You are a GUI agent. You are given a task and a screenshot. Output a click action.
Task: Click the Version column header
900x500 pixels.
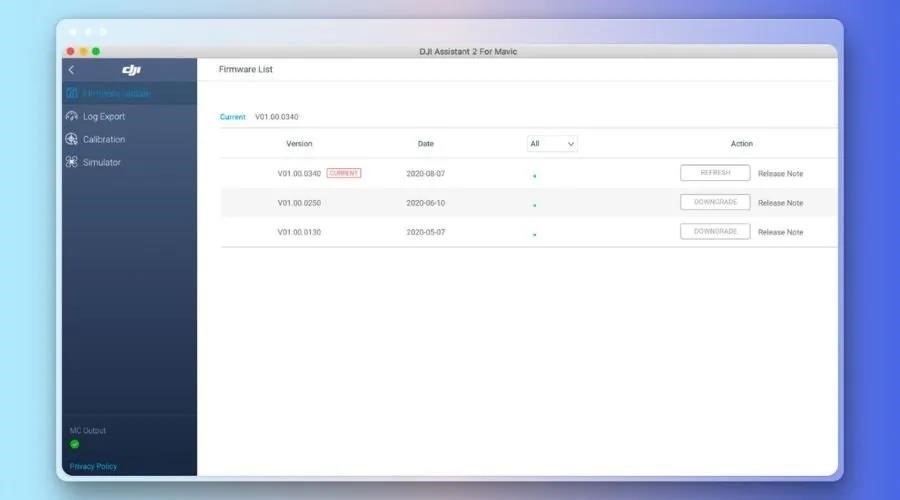(299, 144)
